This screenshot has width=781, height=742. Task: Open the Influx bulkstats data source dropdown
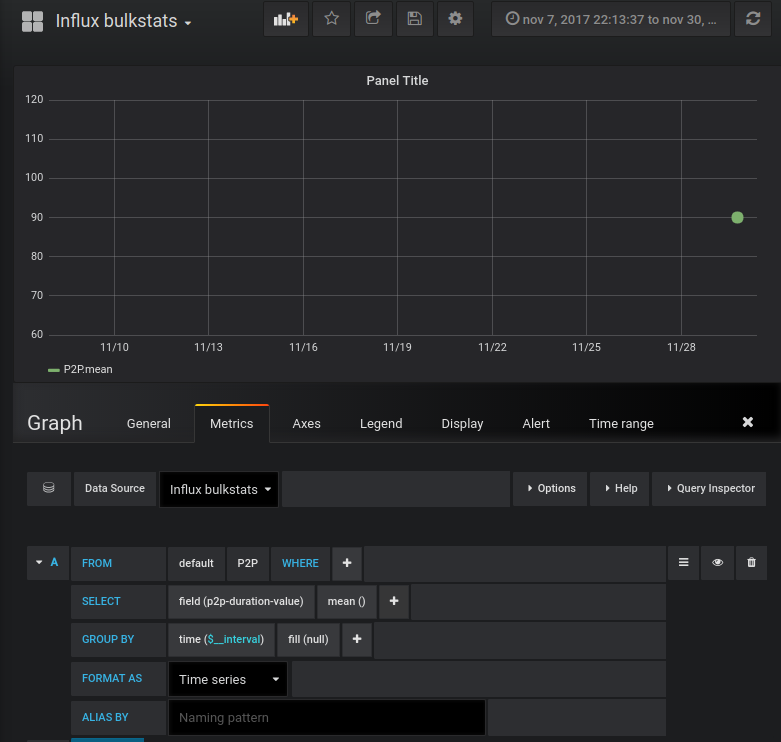219,490
